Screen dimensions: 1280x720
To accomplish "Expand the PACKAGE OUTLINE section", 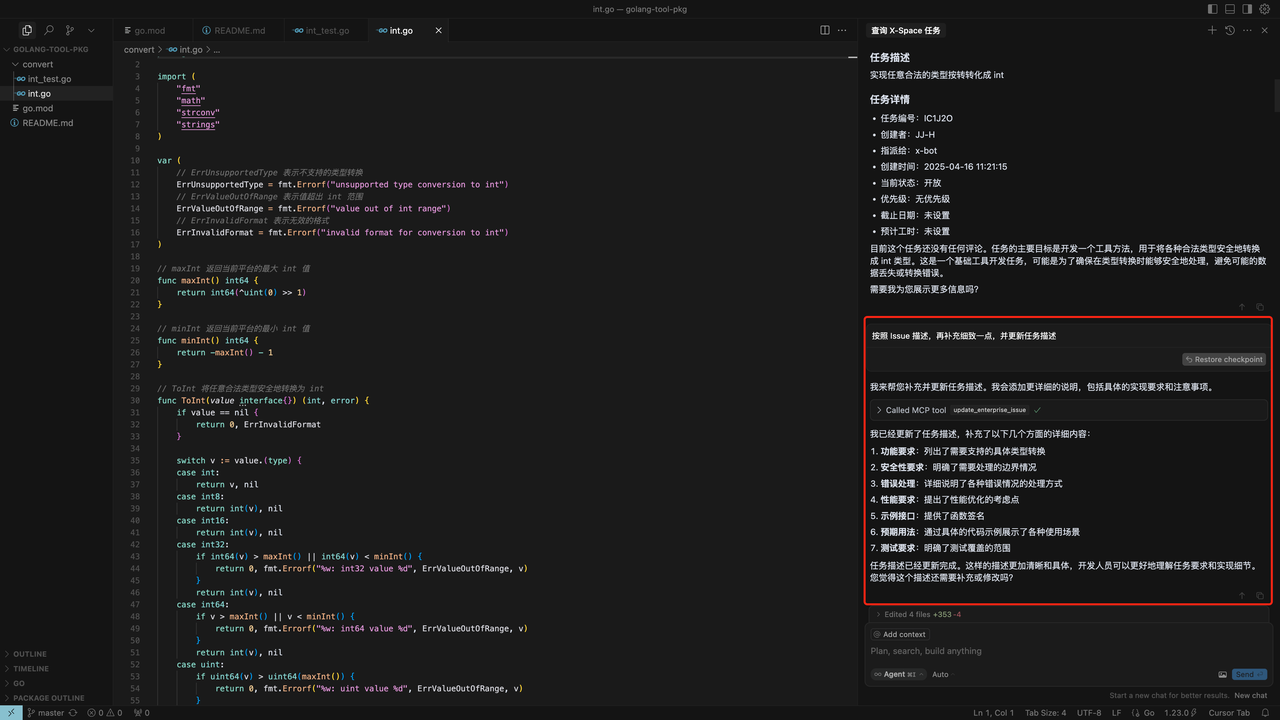I will coord(56,697).
